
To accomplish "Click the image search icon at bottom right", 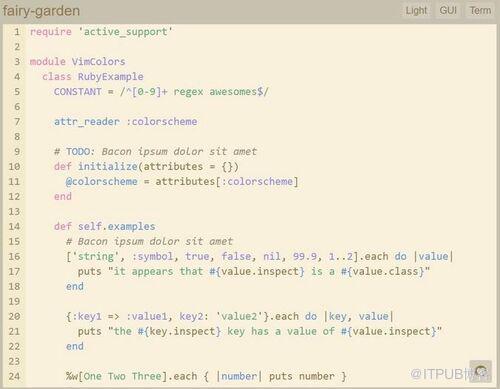I will click(480, 371).
